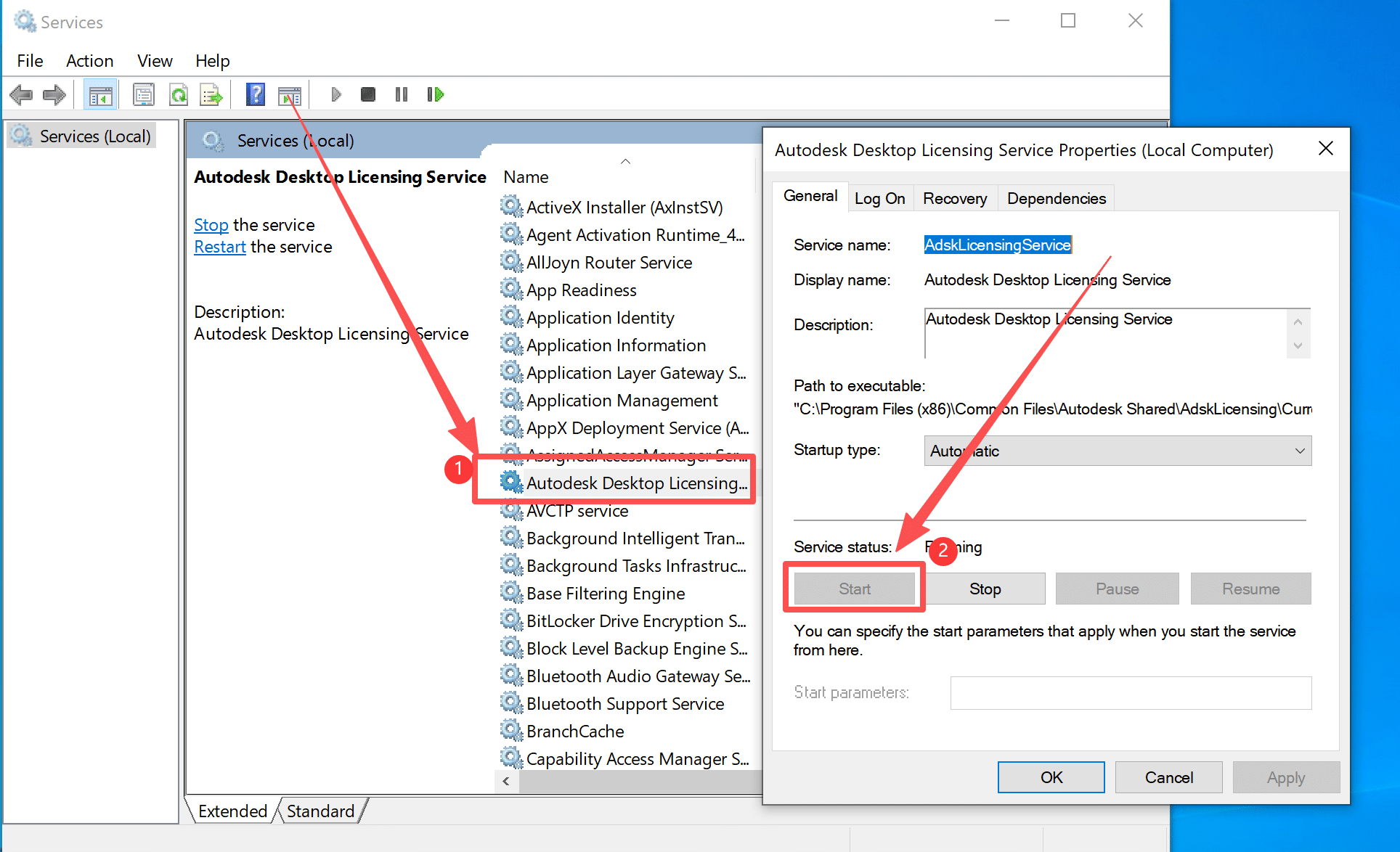Click the Back arrow toolbar icon

(21, 94)
